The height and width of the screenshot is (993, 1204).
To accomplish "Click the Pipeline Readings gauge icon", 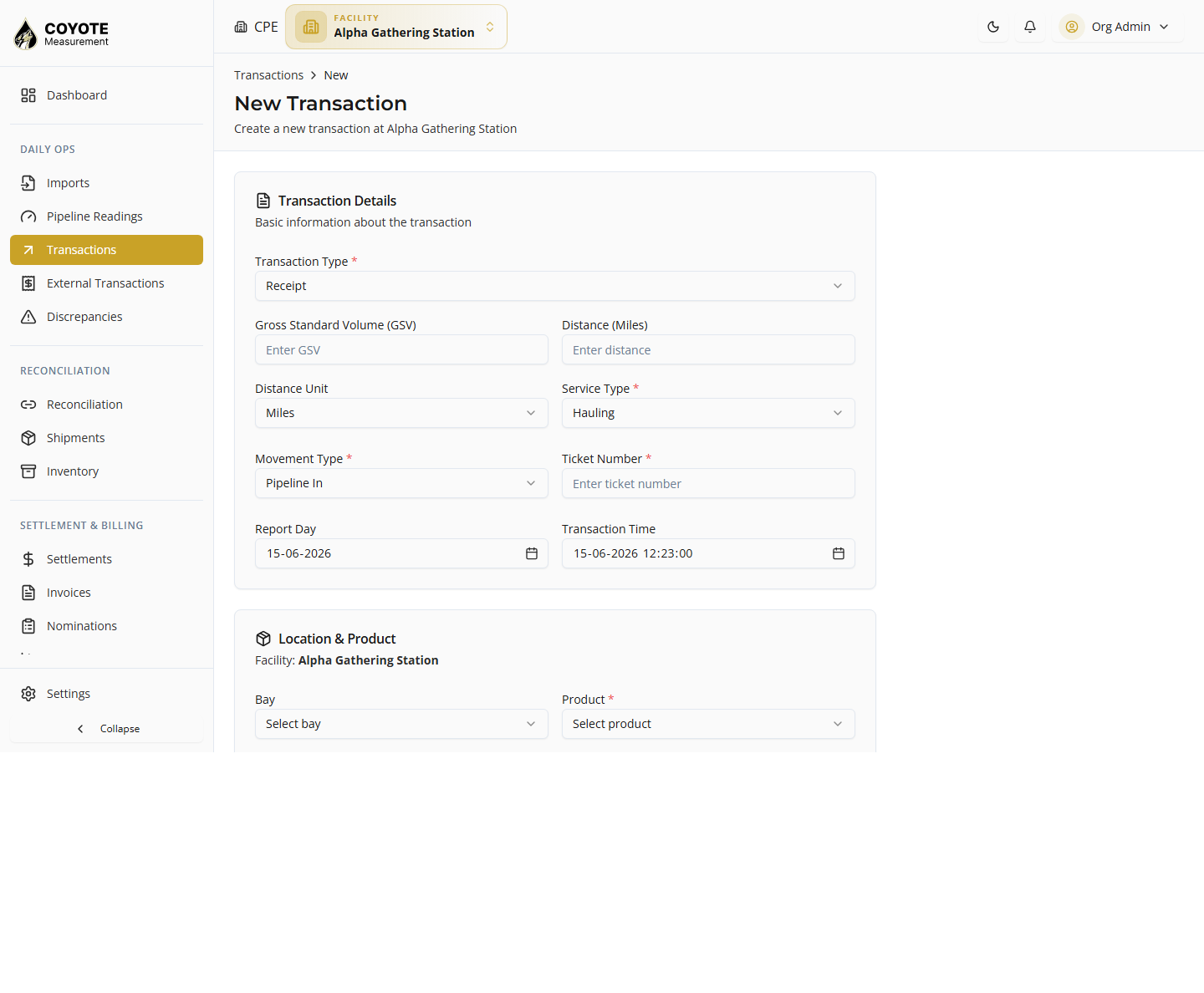I will (28, 216).
